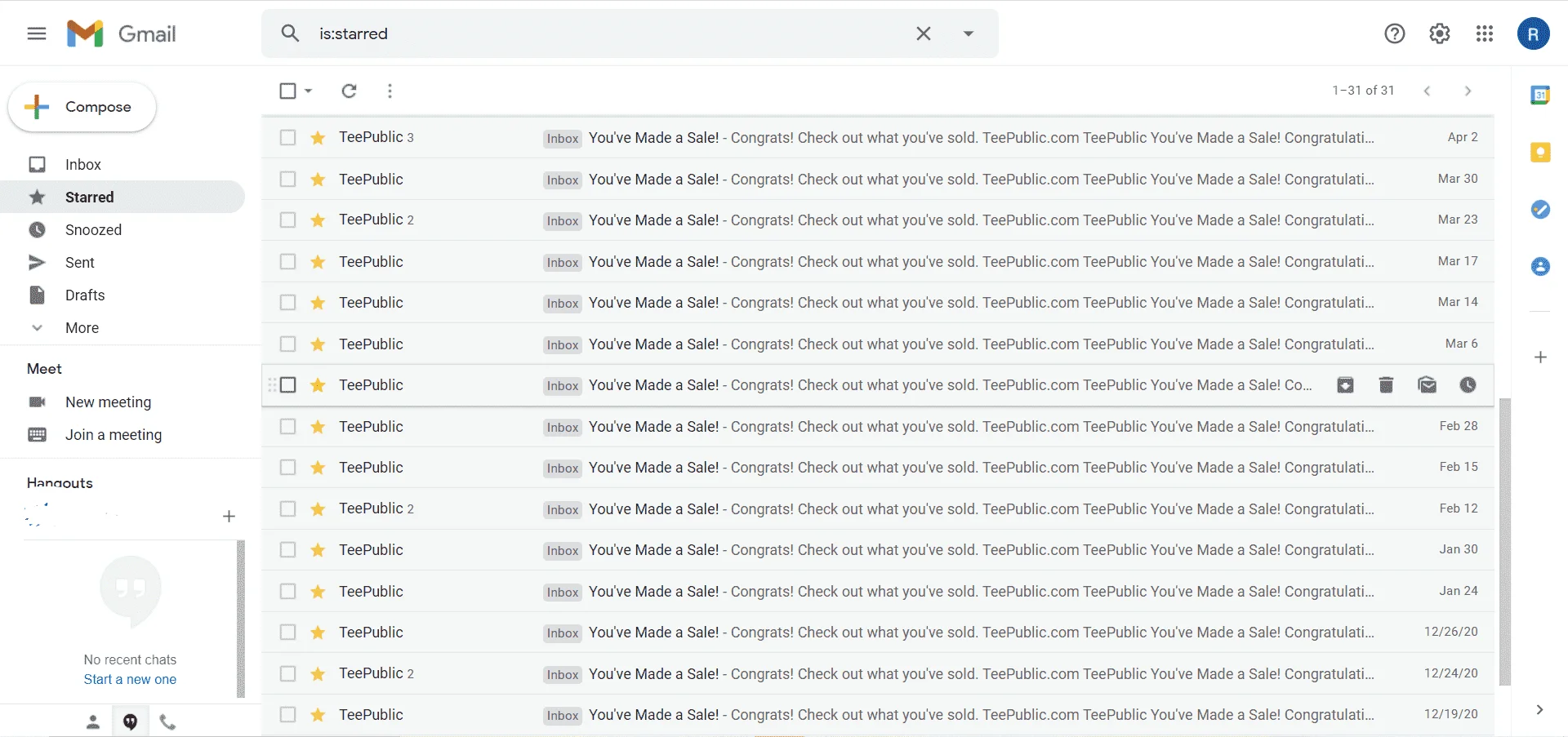This screenshot has height=737, width=1568.
Task: Select the Mar 17 email checkbox
Action: pyautogui.click(x=287, y=261)
